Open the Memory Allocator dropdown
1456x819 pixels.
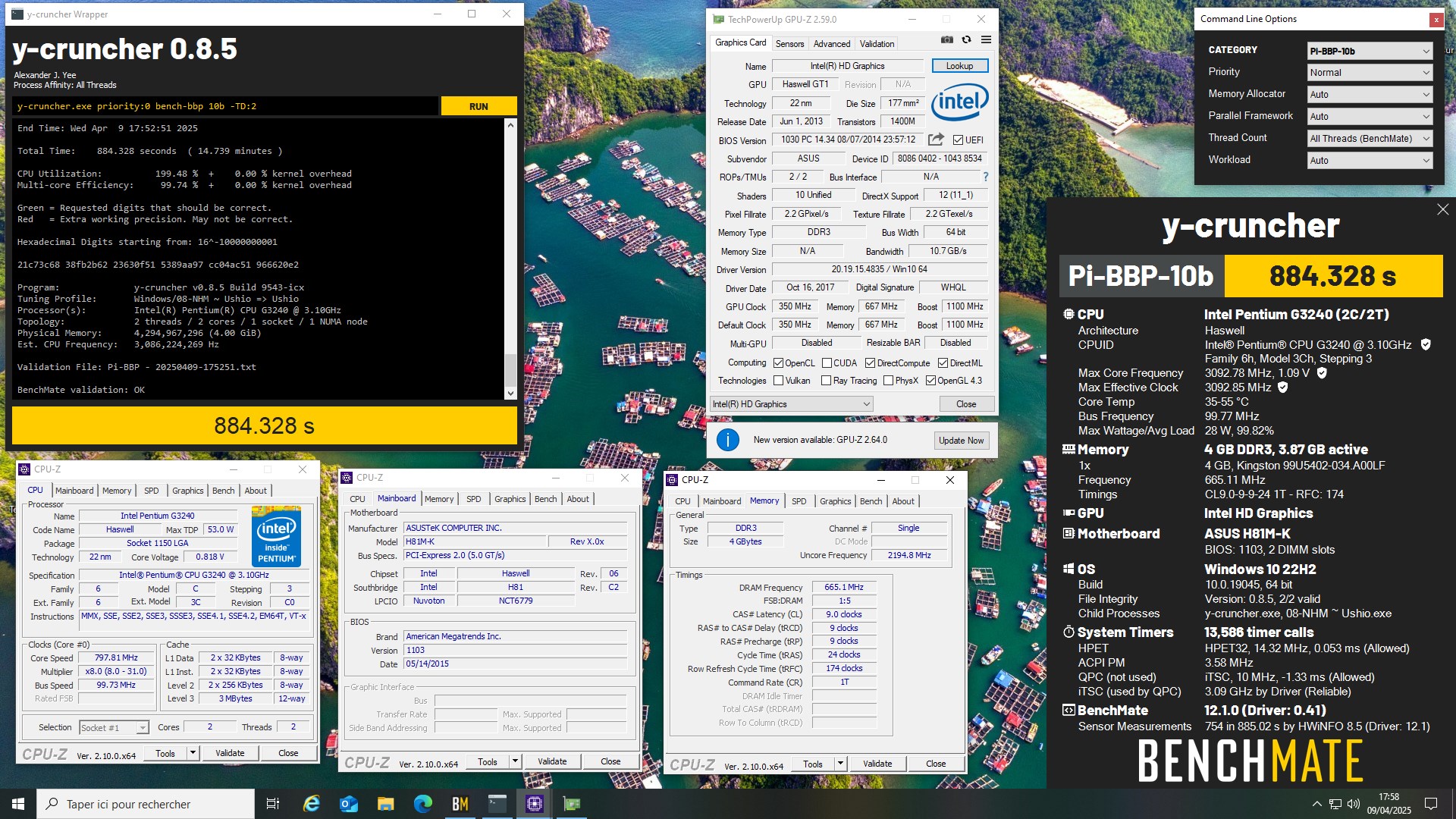[1370, 95]
